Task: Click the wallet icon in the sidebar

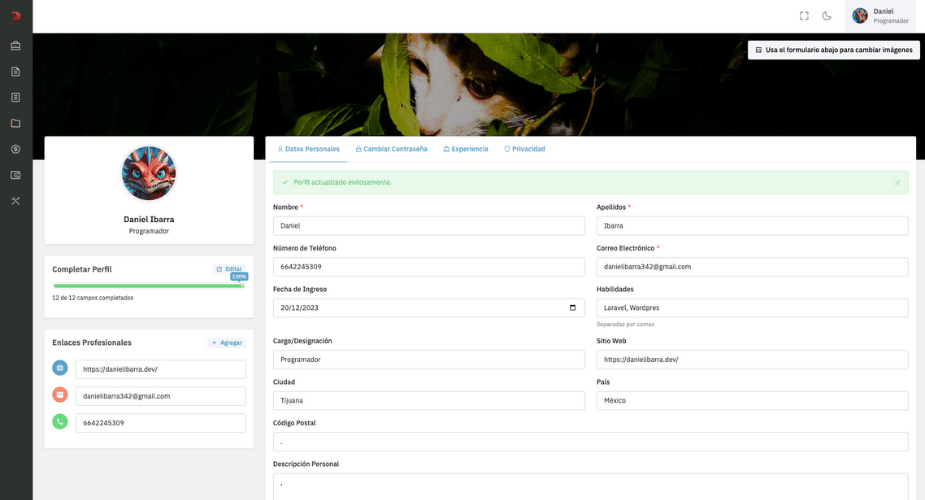Action: (x=15, y=175)
